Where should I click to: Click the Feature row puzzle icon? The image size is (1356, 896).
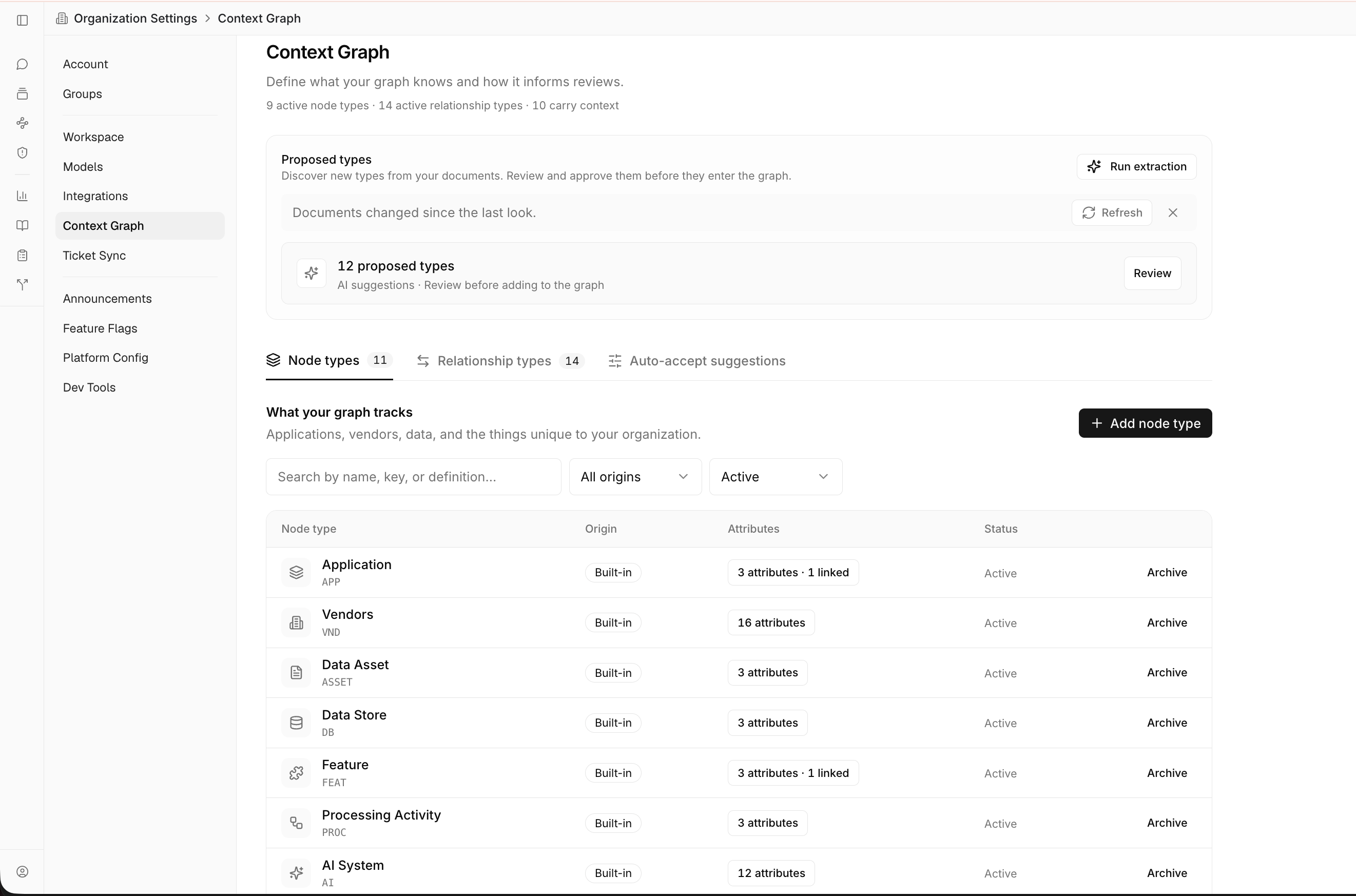296,773
